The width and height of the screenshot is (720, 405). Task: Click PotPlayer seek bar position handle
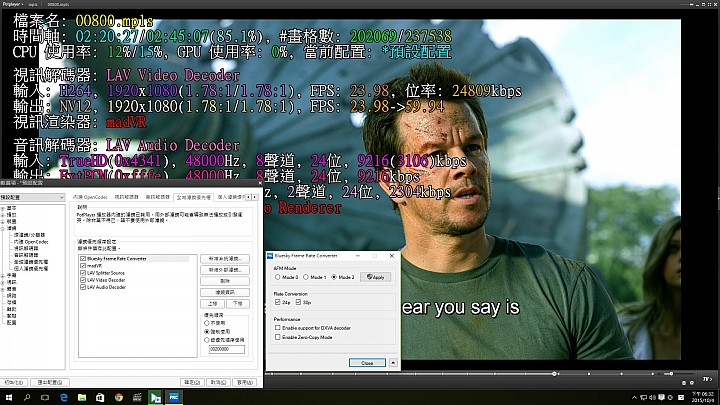(x=555, y=374)
